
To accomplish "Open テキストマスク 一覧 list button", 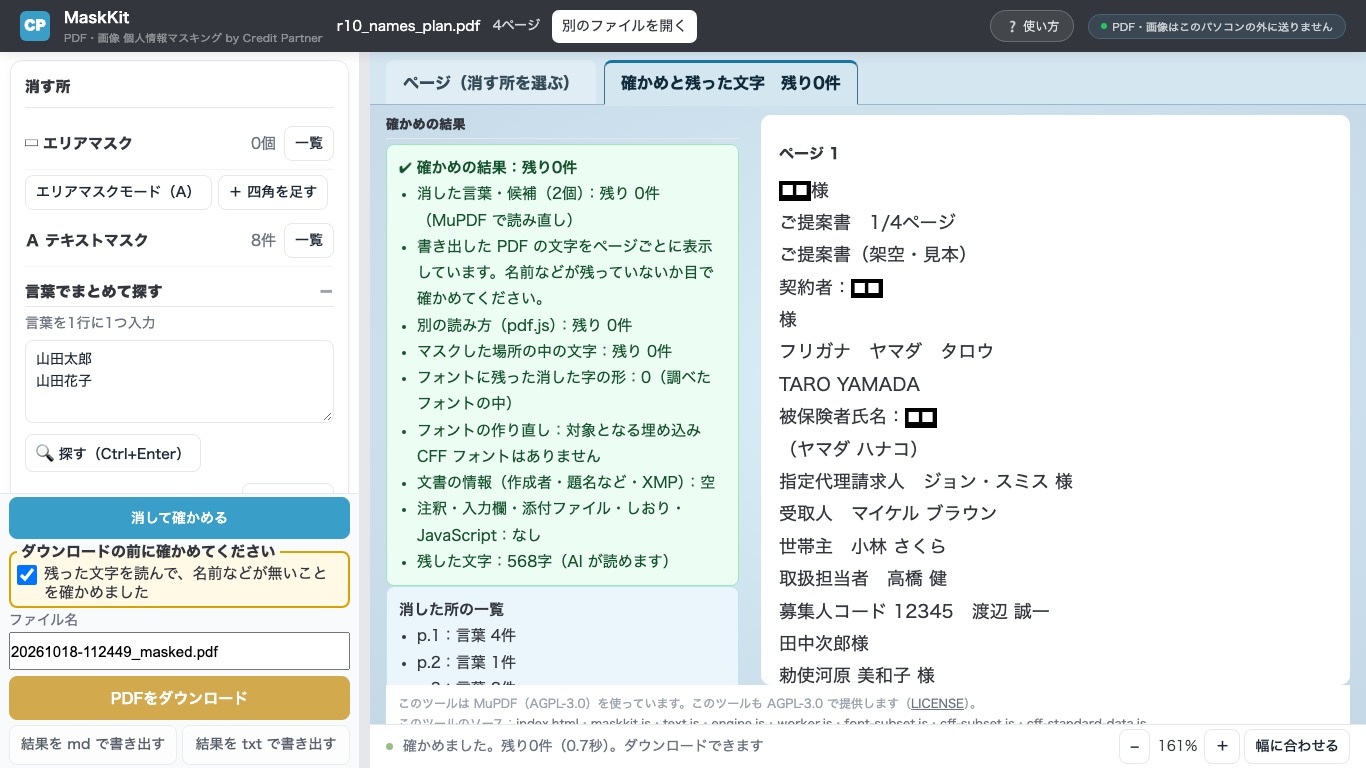I will pyautogui.click(x=309, y=240).
